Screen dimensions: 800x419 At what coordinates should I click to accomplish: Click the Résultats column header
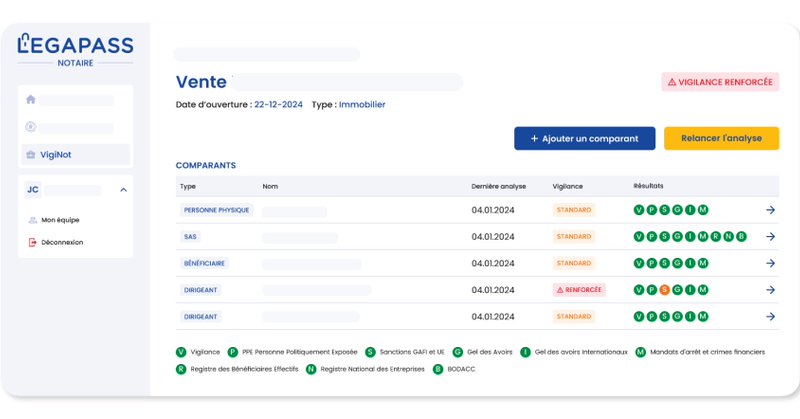click(648, 186)
